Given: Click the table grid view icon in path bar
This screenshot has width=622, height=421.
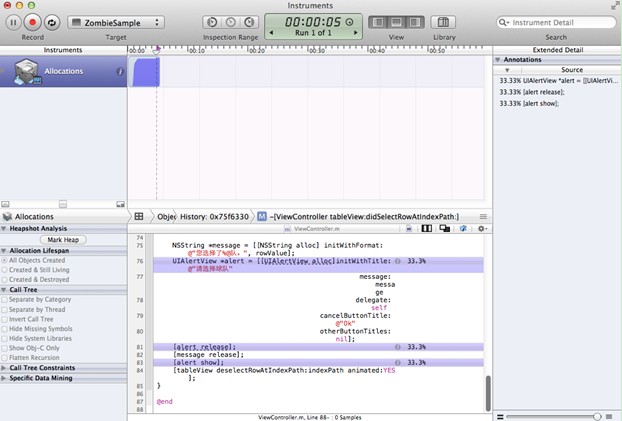Looking at the screenshot, I should 139,217.
